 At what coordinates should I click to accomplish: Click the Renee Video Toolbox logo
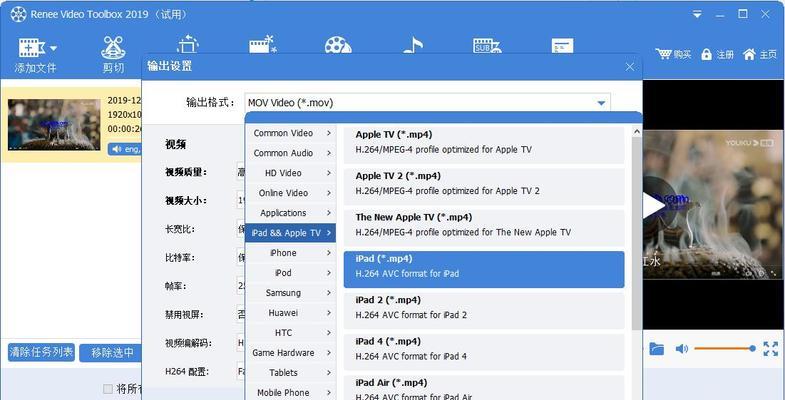click(18, 14)
